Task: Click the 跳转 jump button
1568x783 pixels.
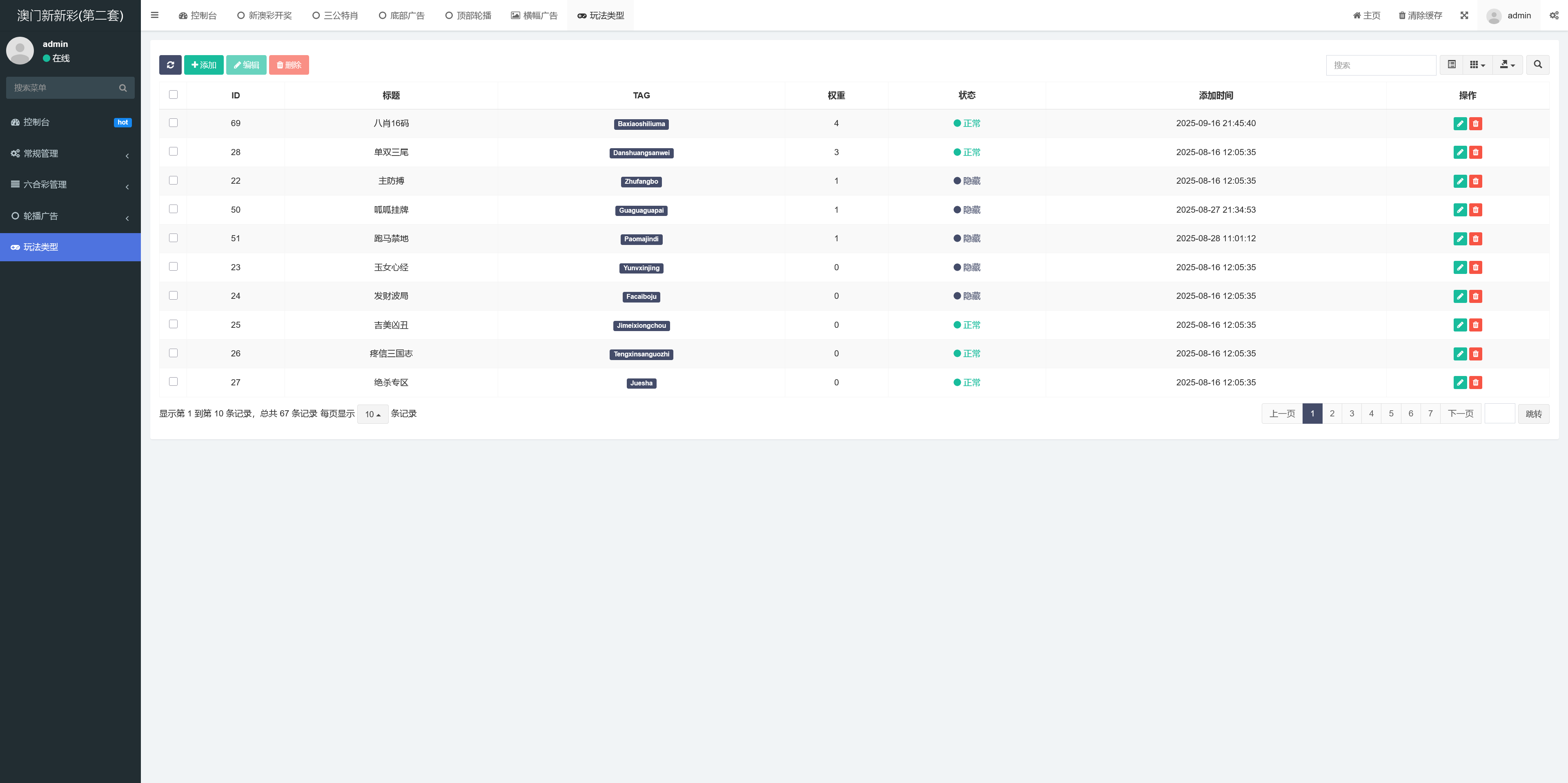Action: [x=1533, y=414]
